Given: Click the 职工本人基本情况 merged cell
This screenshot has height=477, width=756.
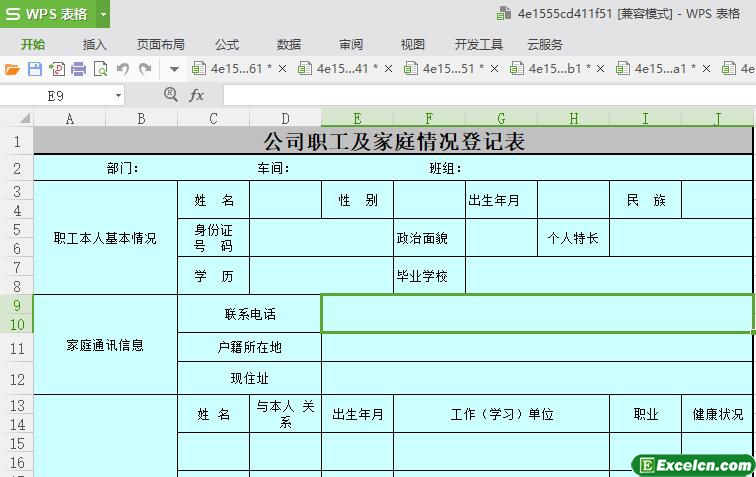Looking at the screenshot, I should [106, 238].
